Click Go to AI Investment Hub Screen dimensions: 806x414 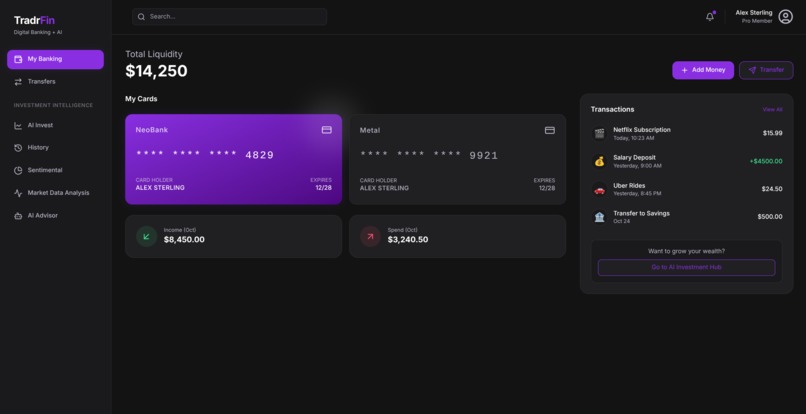(686, 267)
